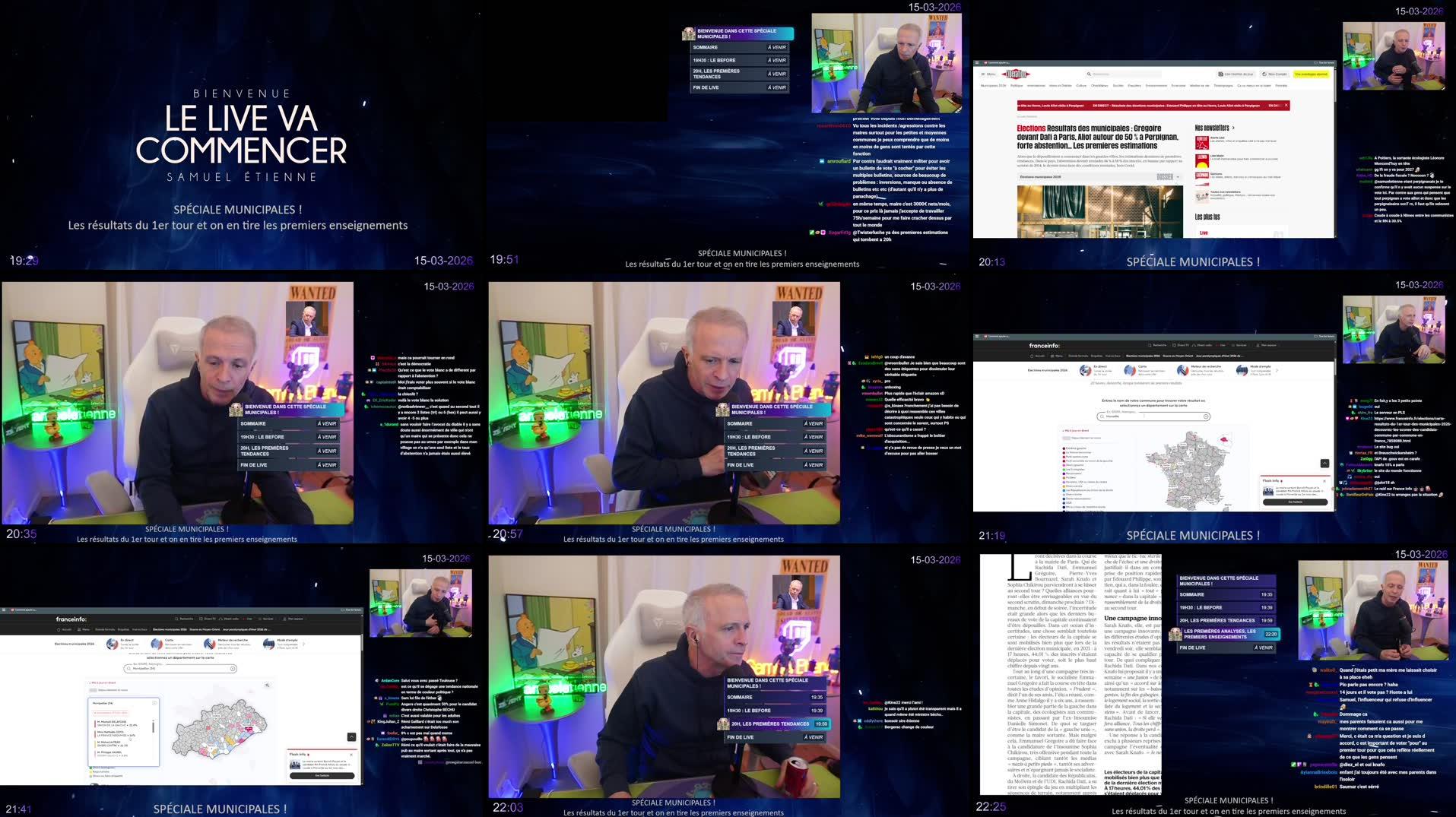The height and width of the screenshot is (817, 1456).
Task: Click the scroll-to-top arrow in 21:19 frame
Action: pyautogui.click(x=1324, y=463)
